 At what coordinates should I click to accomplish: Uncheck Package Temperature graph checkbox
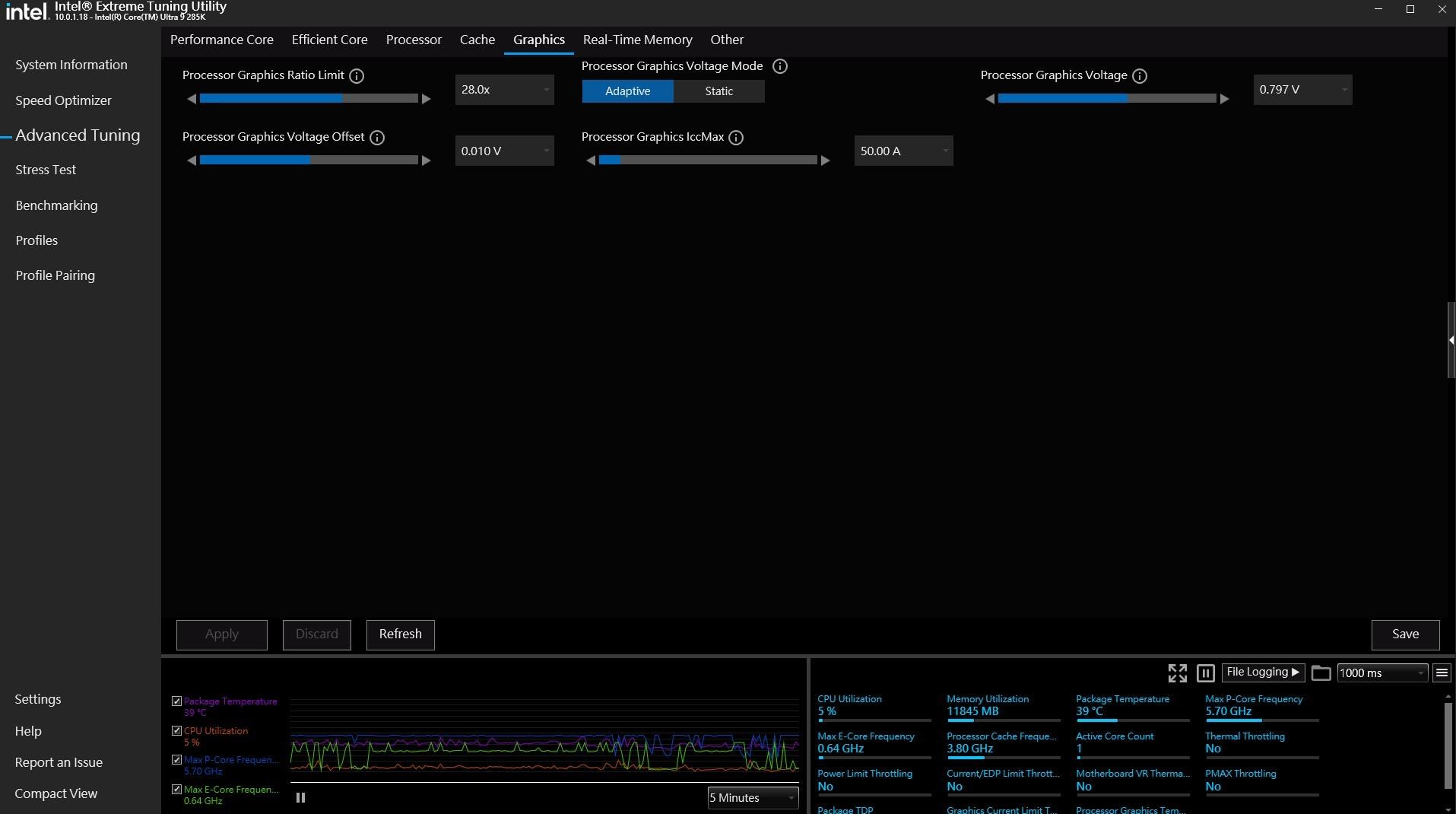[x=176, y=701]
